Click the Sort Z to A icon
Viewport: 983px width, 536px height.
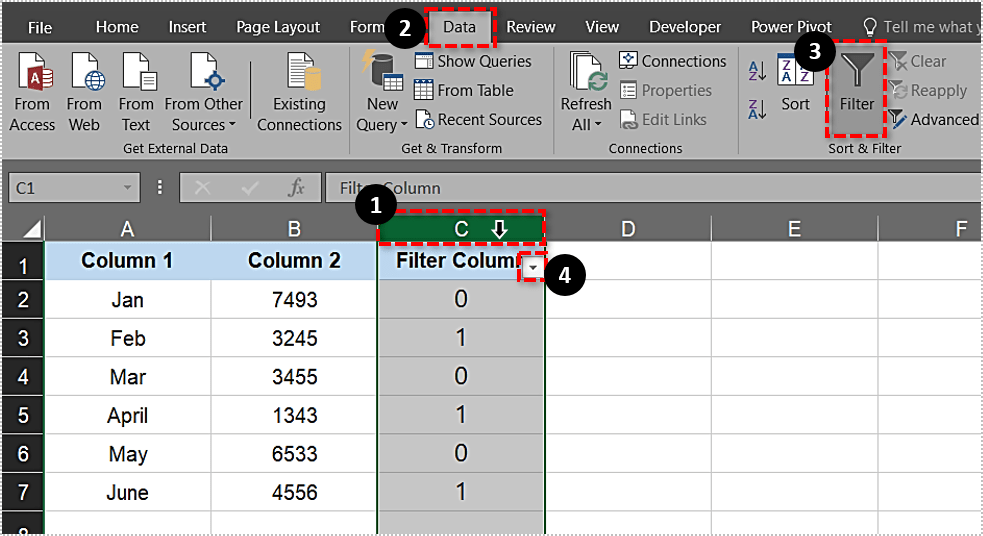pyautogui.click(x=757, y=107)
